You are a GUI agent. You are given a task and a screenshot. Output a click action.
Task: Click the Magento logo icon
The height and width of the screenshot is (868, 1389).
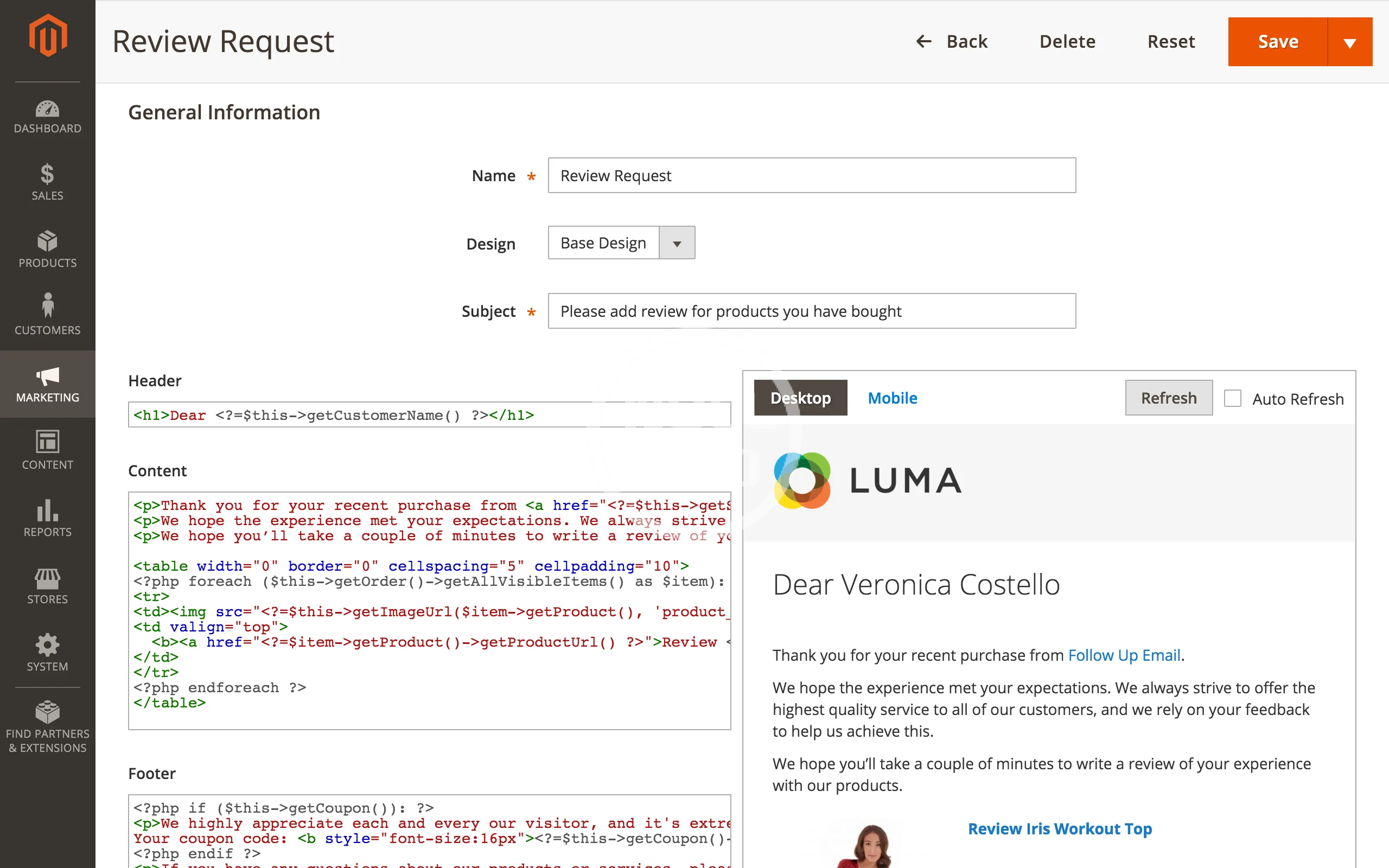click(x=48, y=36)
